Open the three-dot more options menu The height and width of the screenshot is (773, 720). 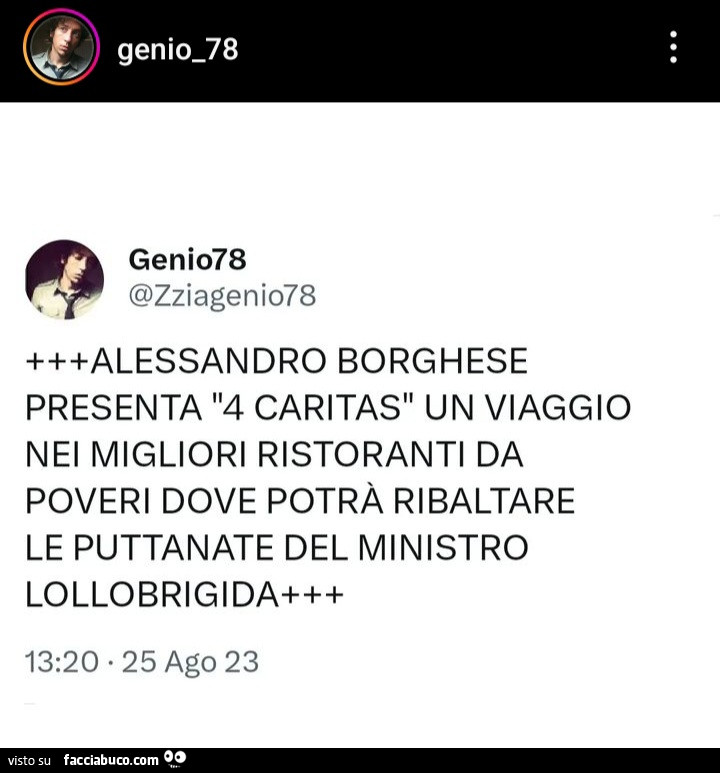coord(673,47)
